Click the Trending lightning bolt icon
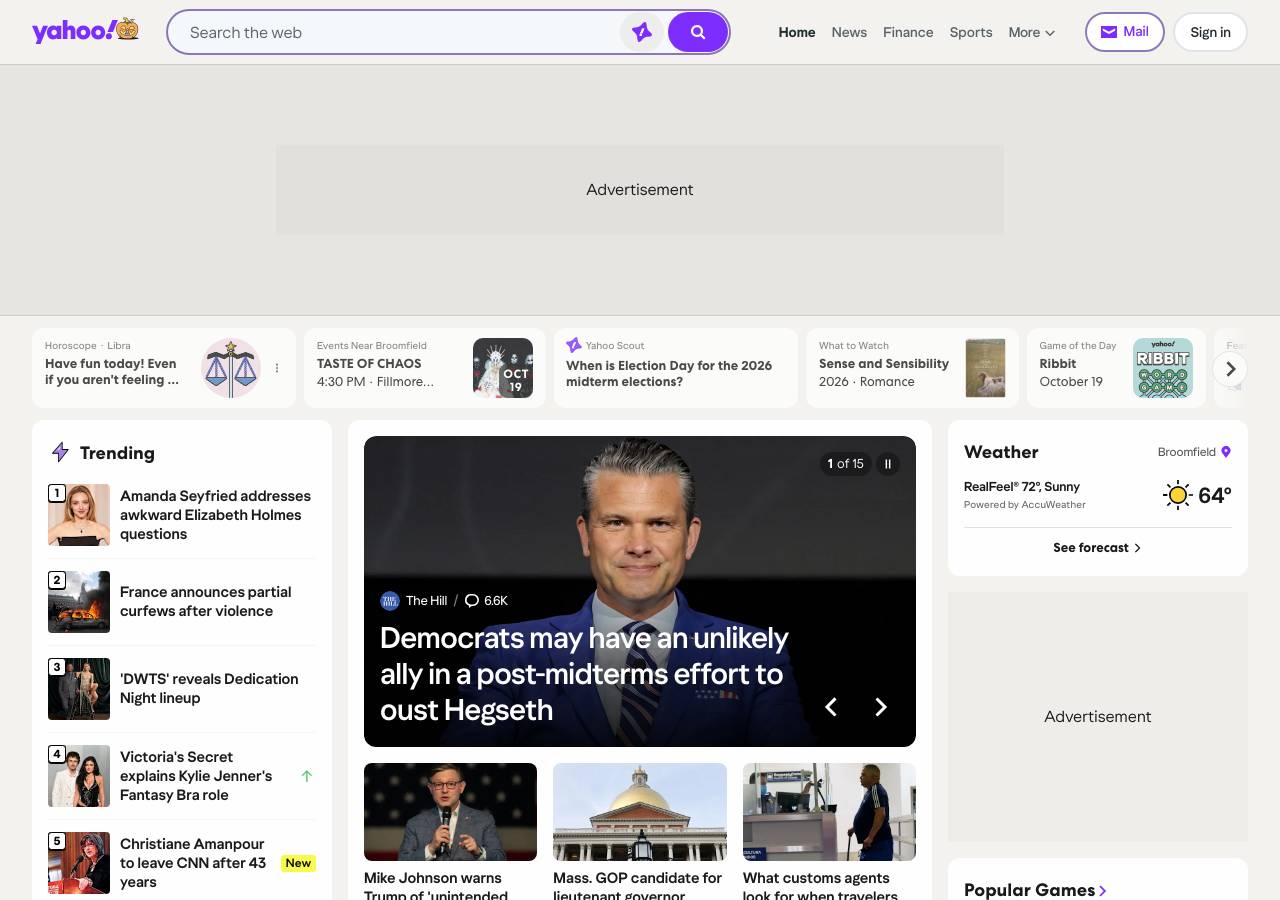 pos(60,453)
